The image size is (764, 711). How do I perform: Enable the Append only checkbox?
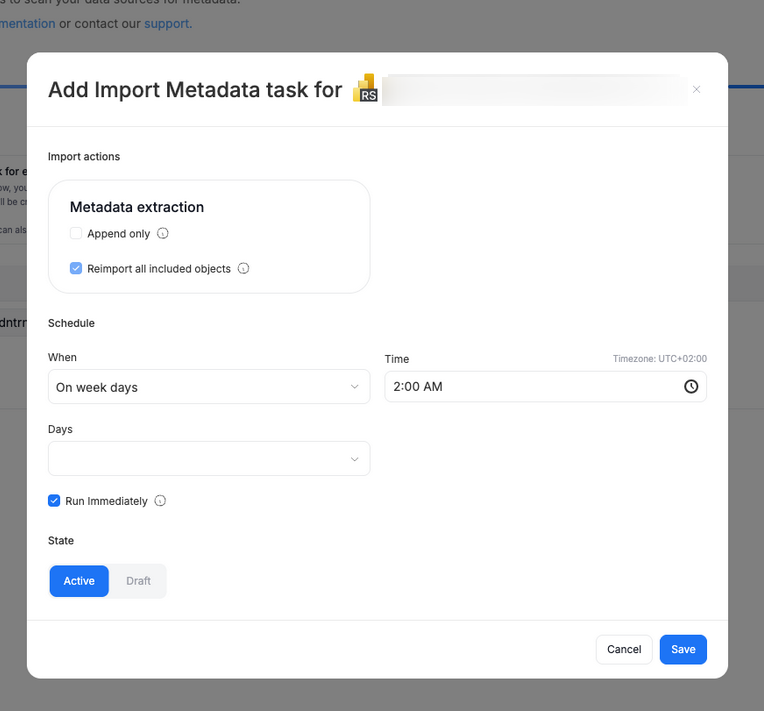tap(76, 233)
